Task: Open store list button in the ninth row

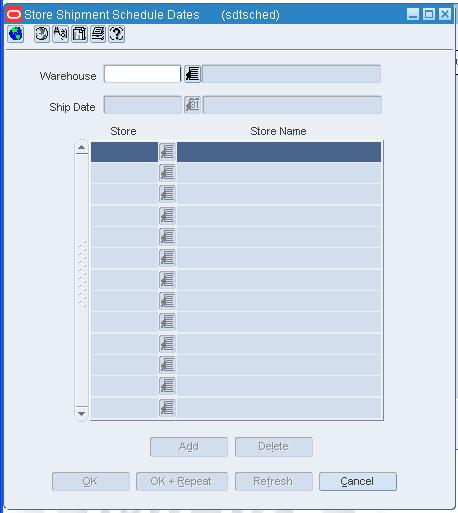Action: point(167,322)
